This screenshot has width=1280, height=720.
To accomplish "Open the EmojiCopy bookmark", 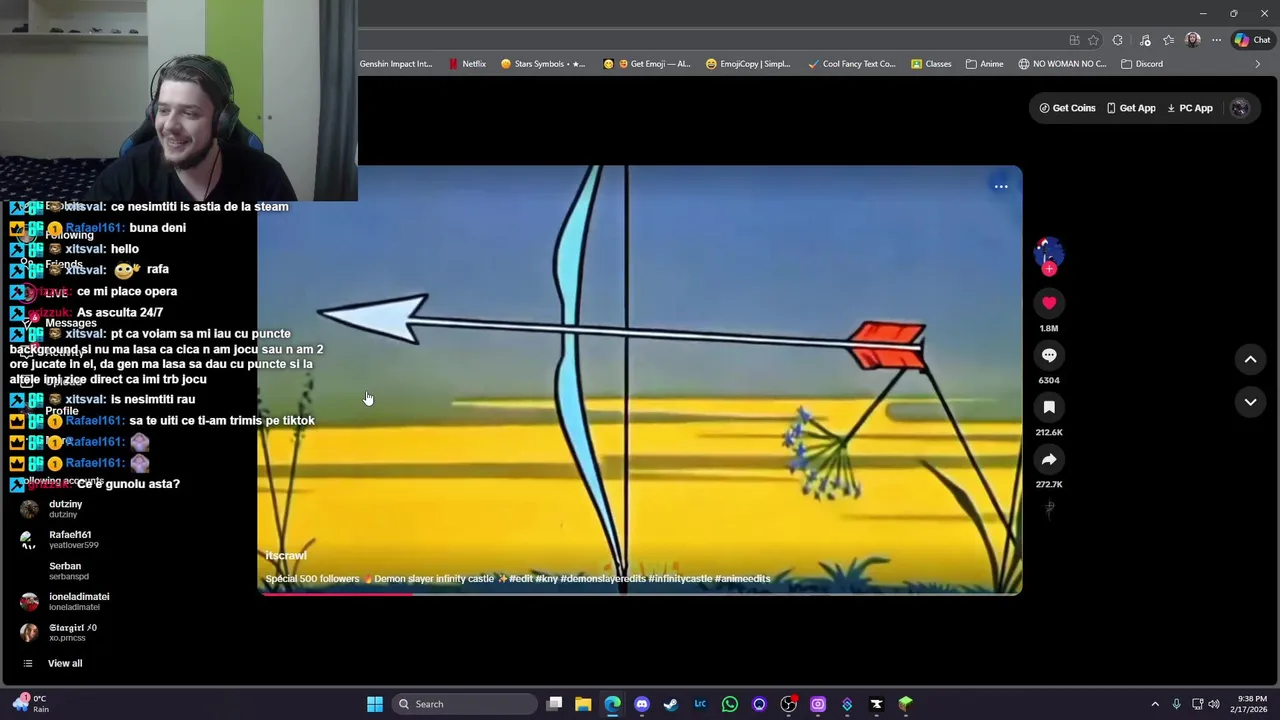I will (x=748, y=64).
